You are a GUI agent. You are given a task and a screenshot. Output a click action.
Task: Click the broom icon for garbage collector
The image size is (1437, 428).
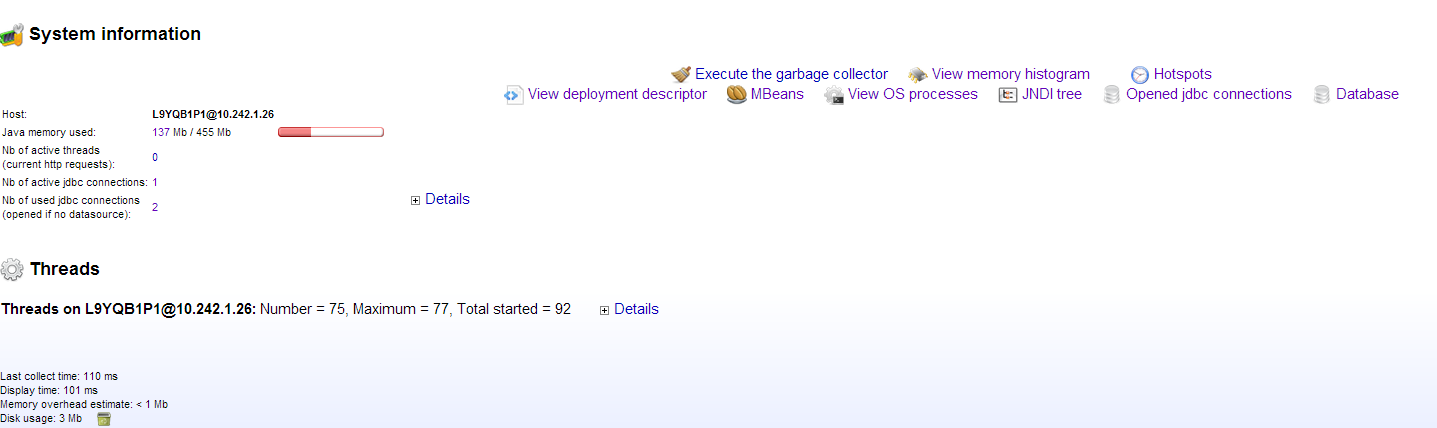[x=681, y=74]
